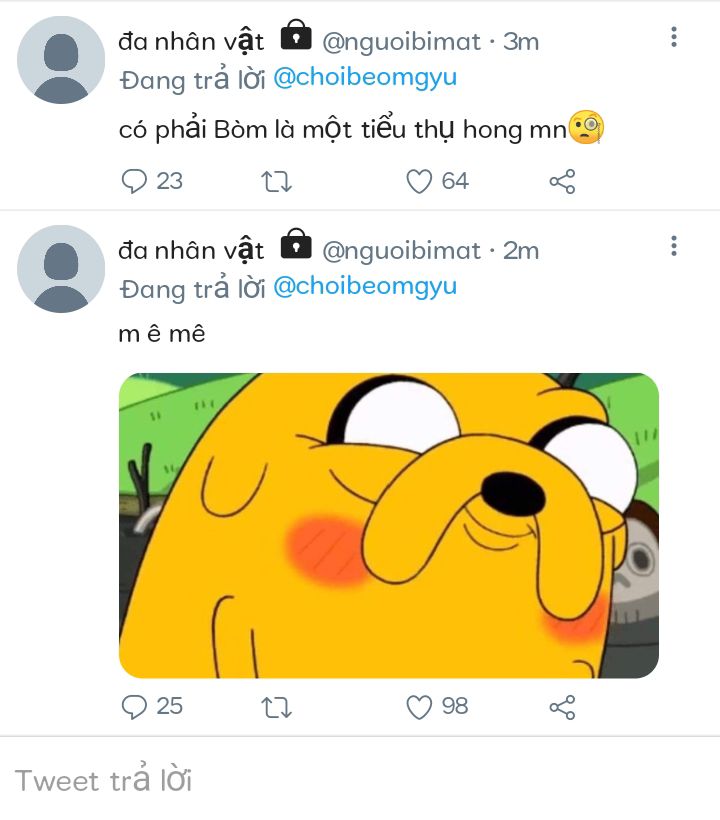Share the "m ê mê" tweet
The height and width of the screenshot is (820, 720).
click(562, 708)
